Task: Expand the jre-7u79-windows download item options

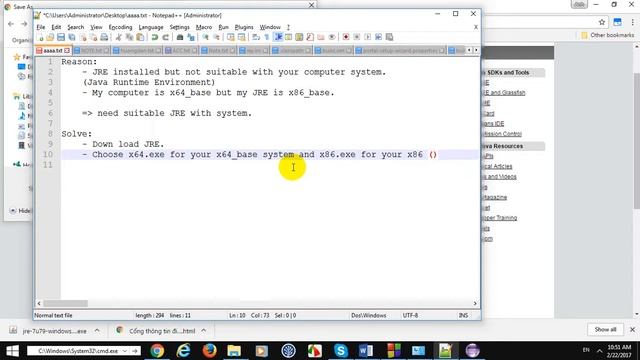Action: tap(97, 331)
